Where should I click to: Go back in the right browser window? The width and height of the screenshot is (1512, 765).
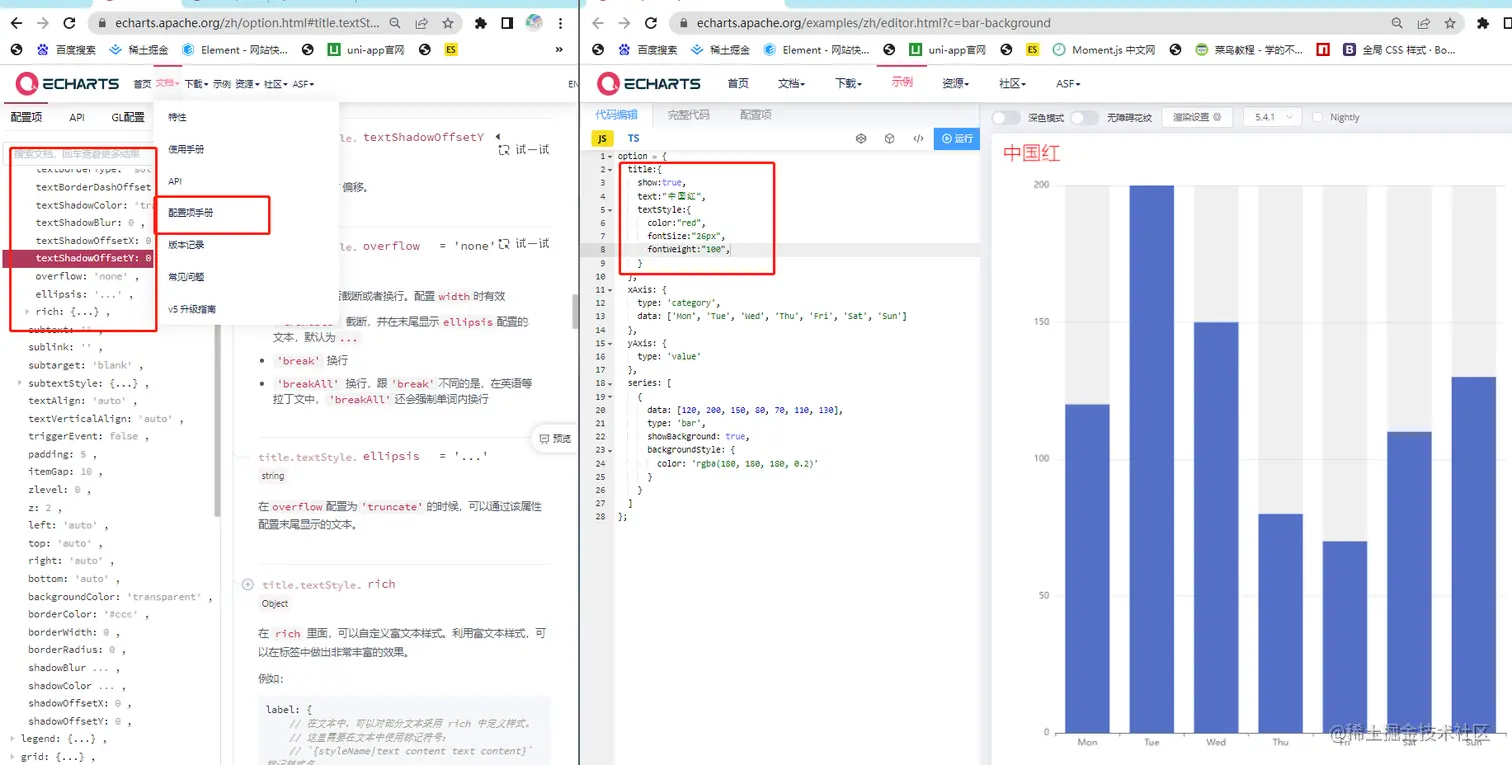click(x=598, y=22)
